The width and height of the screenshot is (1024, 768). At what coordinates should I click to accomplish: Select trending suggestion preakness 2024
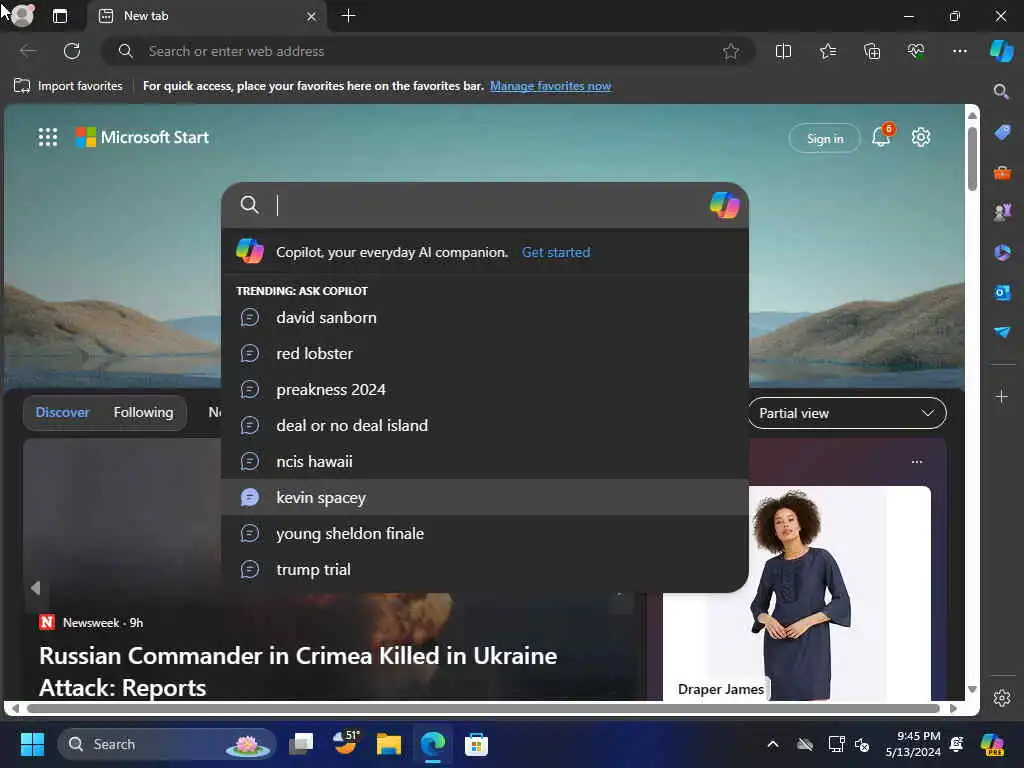(x=485, y=389)
